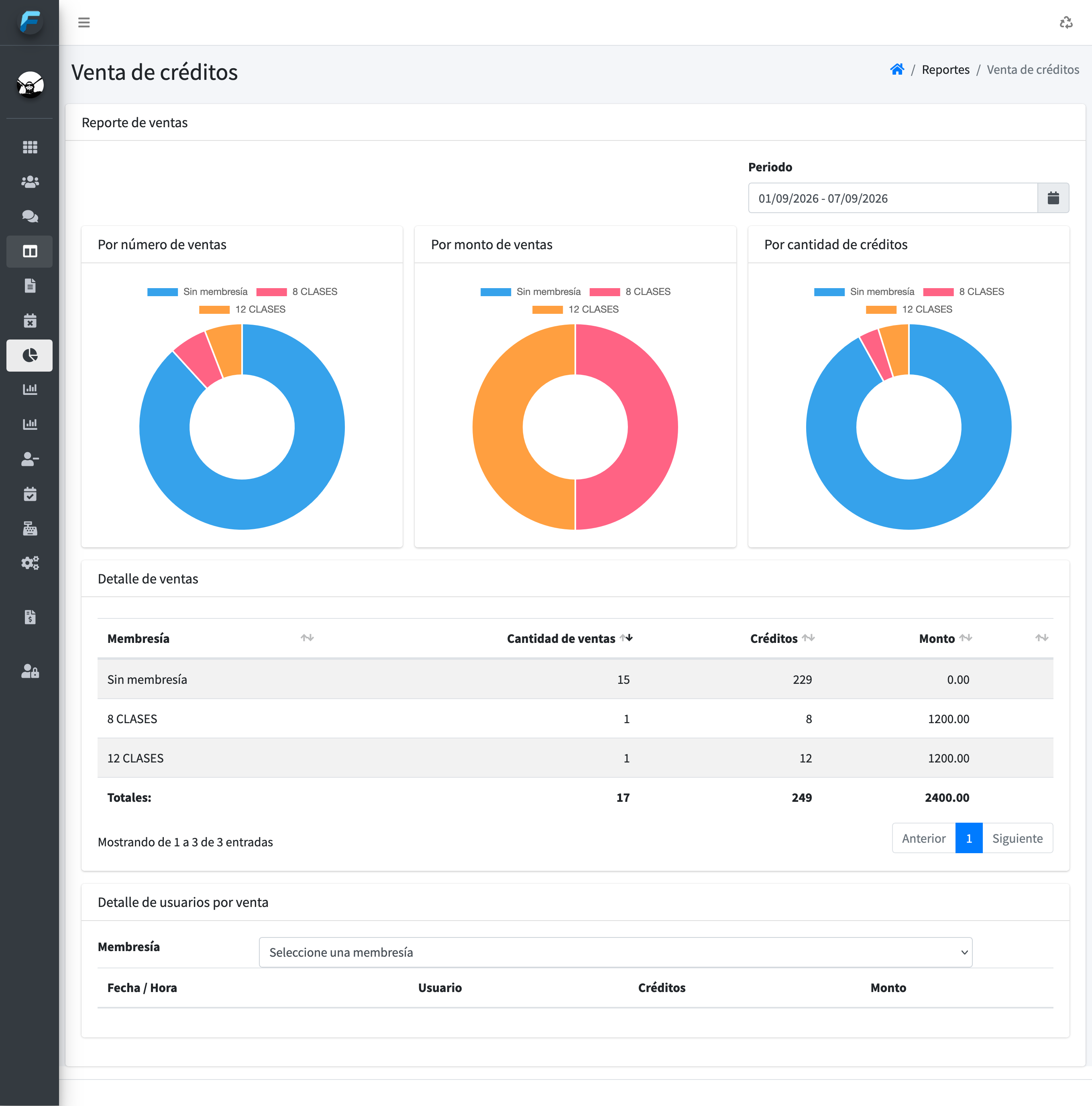Open the cash register sidebar icon

pyautogui.click(x=30, y=529)
